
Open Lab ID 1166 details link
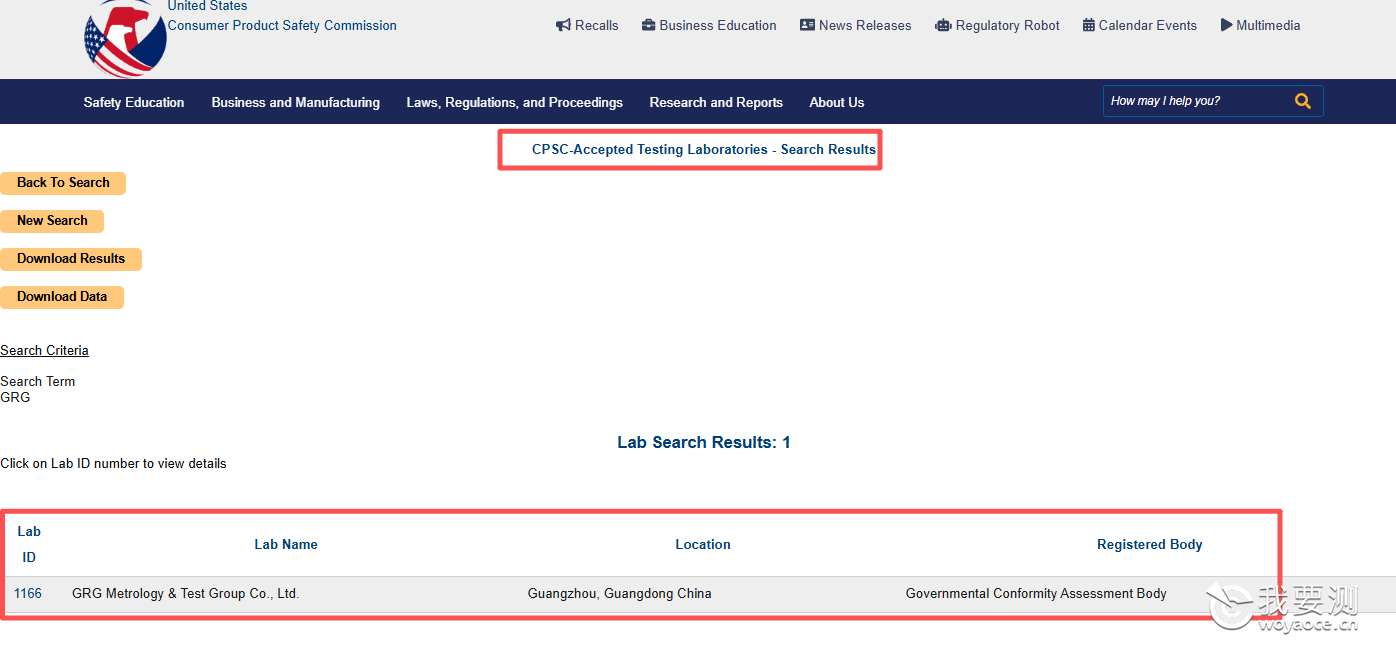click(28, 593)
